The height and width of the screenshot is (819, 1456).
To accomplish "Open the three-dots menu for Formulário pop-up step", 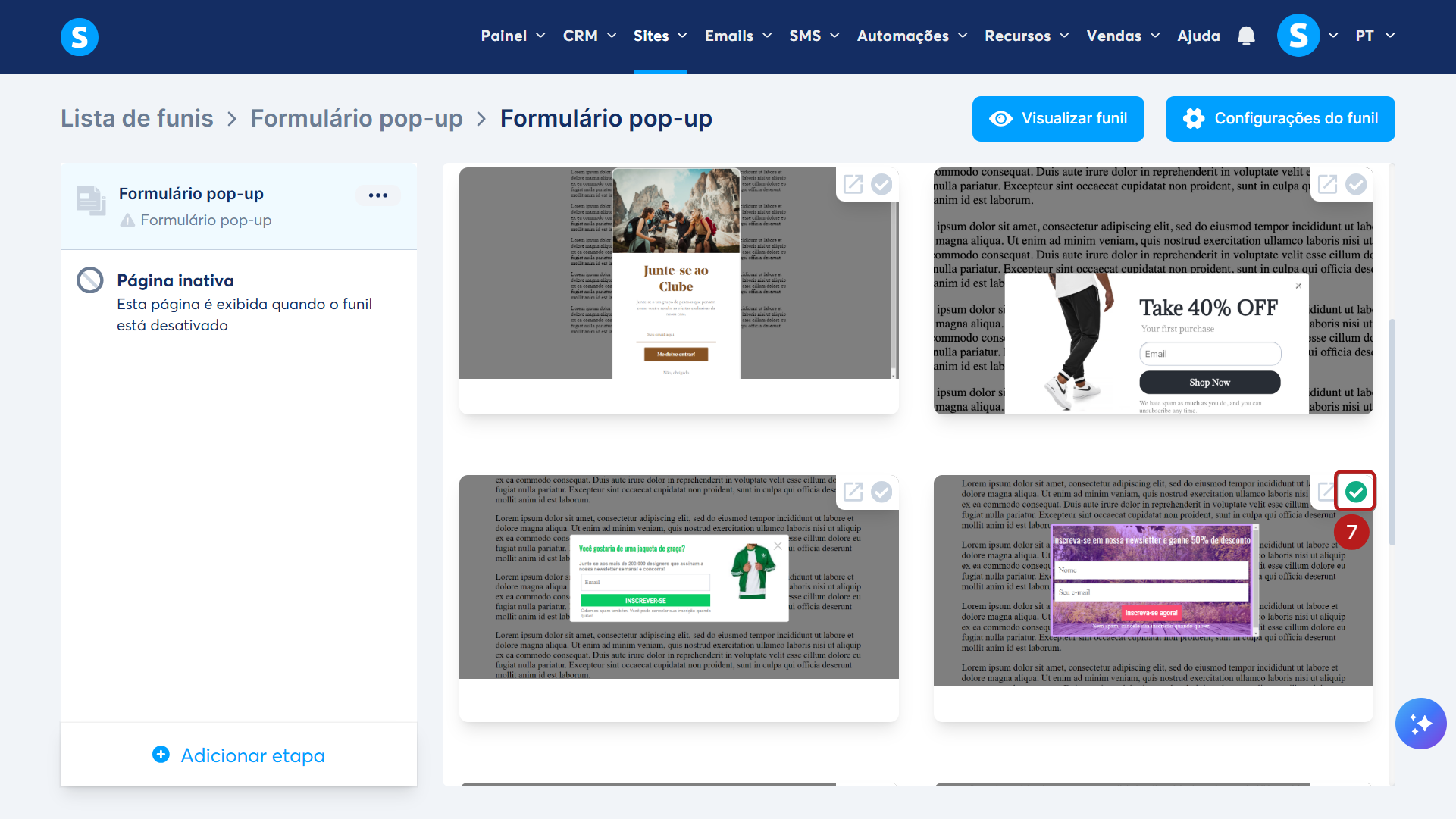I will click(377, 195).
